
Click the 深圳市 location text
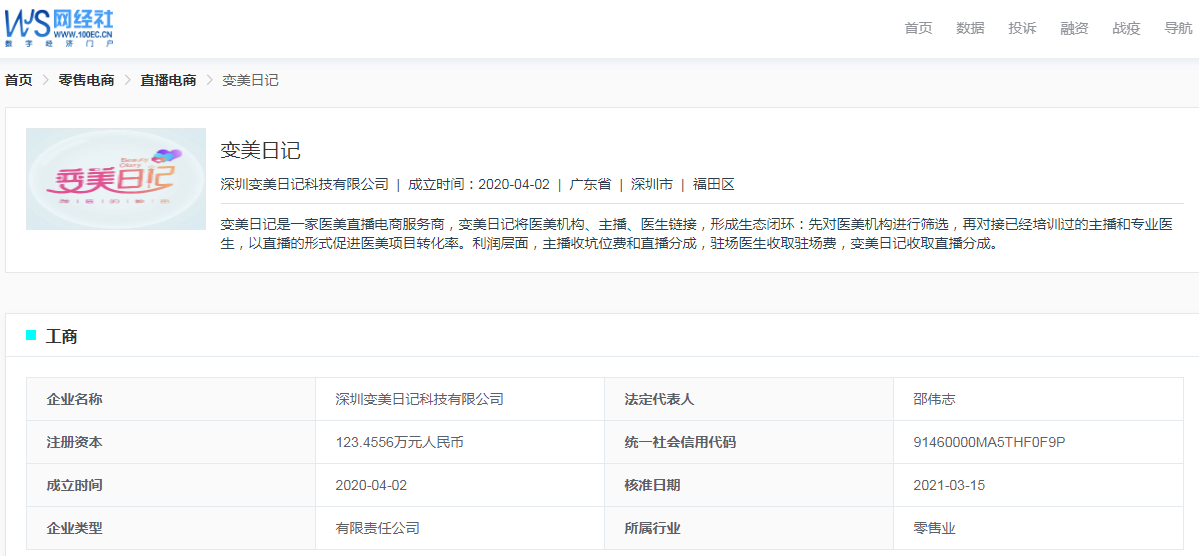[652, 184]
